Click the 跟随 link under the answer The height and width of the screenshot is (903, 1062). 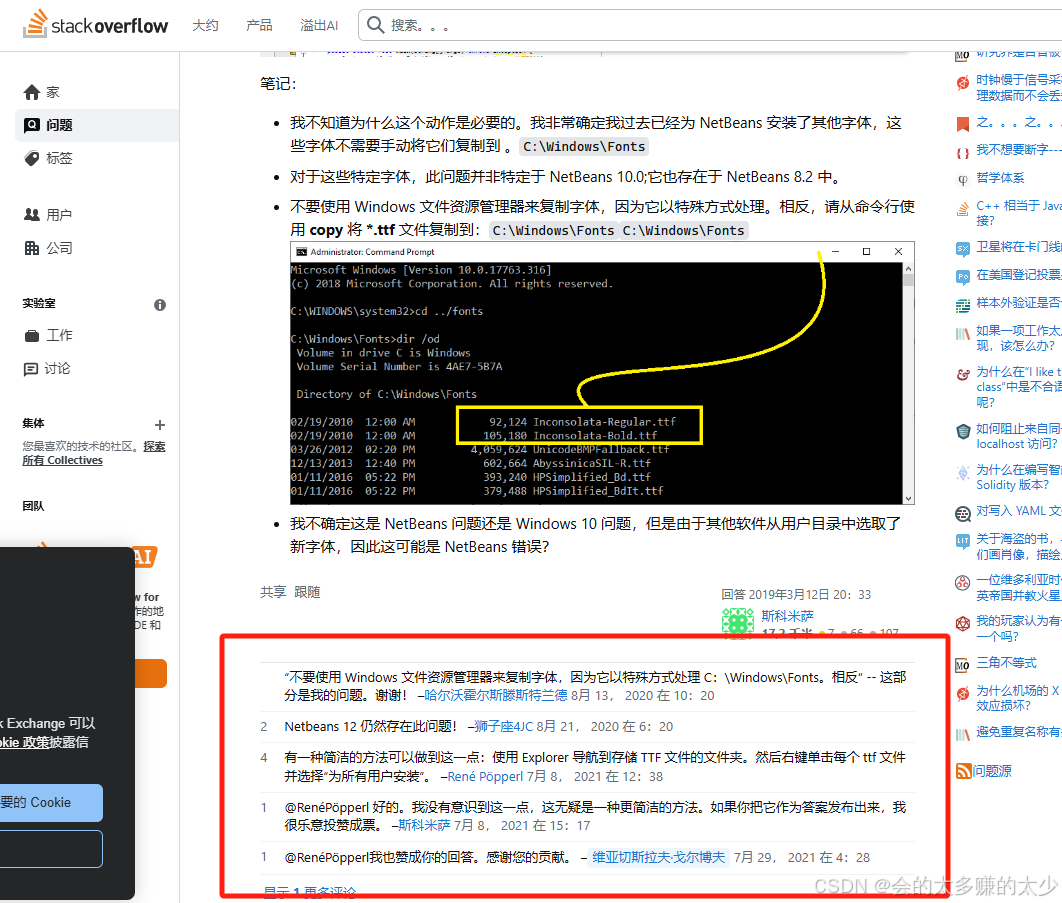pos(307,592)
